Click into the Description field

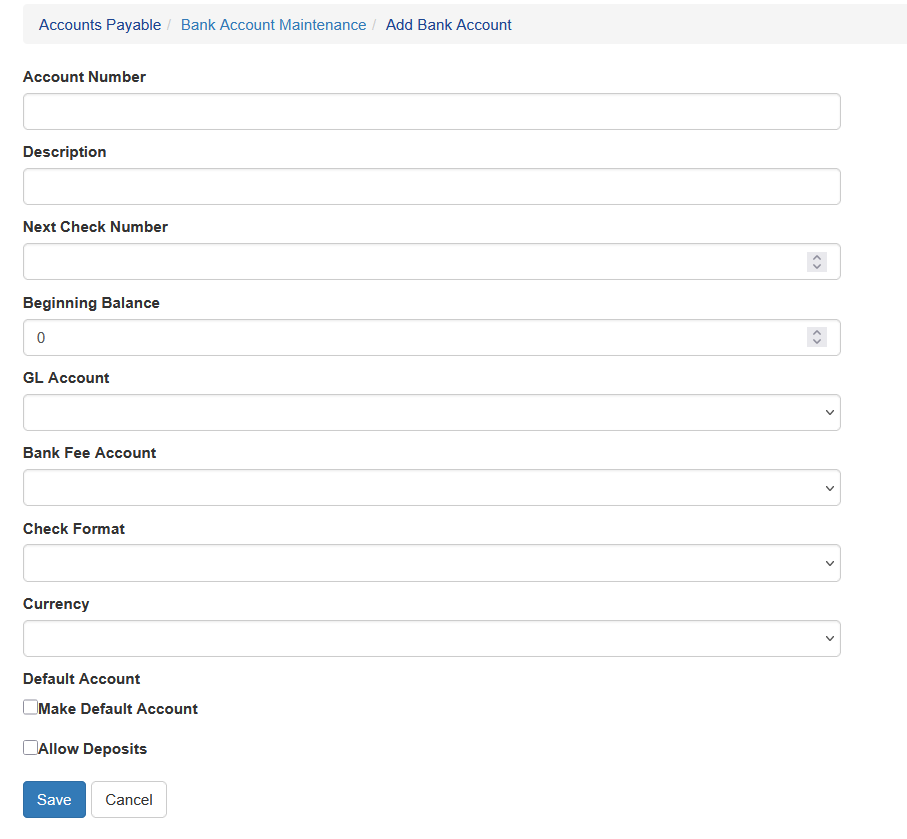pyautogui.click(x=432, y=186)
